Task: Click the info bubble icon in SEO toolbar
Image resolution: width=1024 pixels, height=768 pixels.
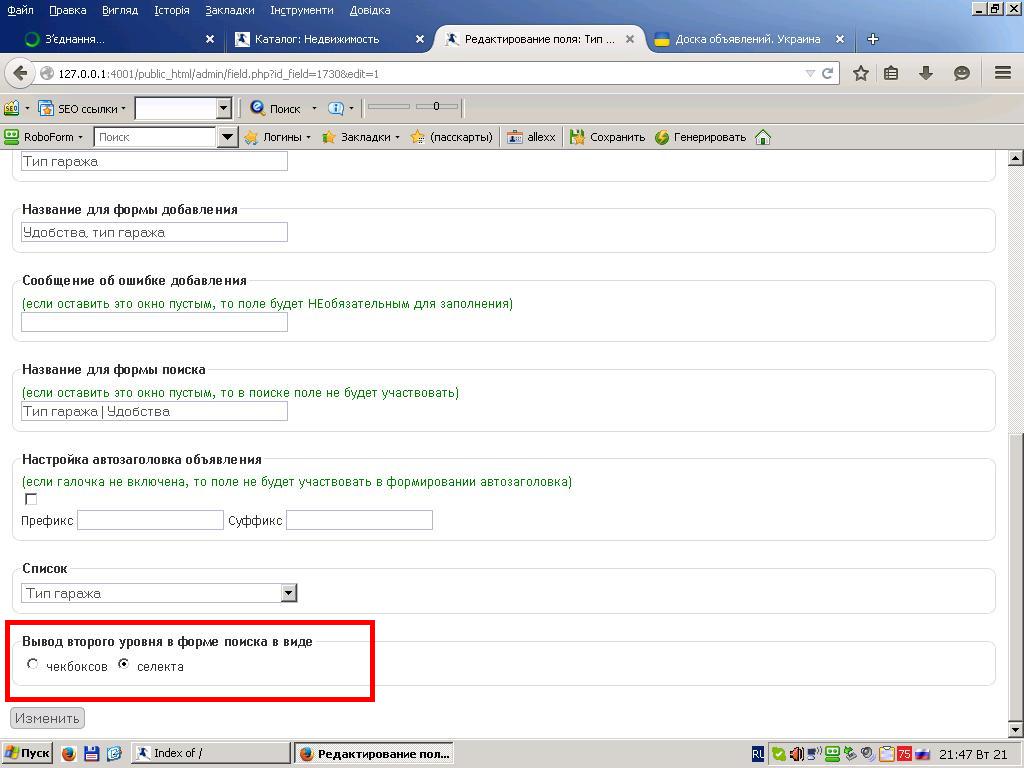Action: pos(336,108)
